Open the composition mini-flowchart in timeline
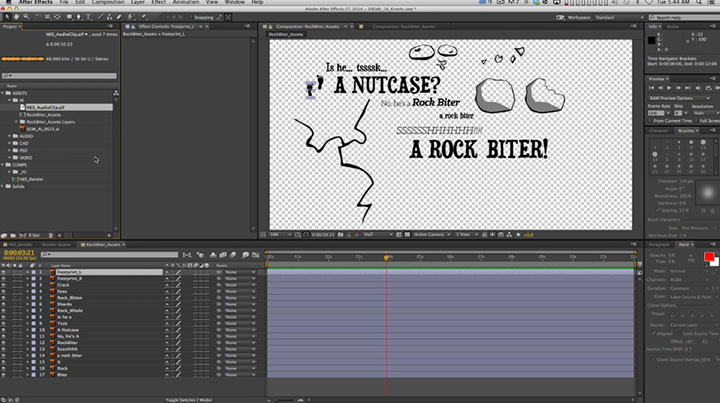 point(187,255)
